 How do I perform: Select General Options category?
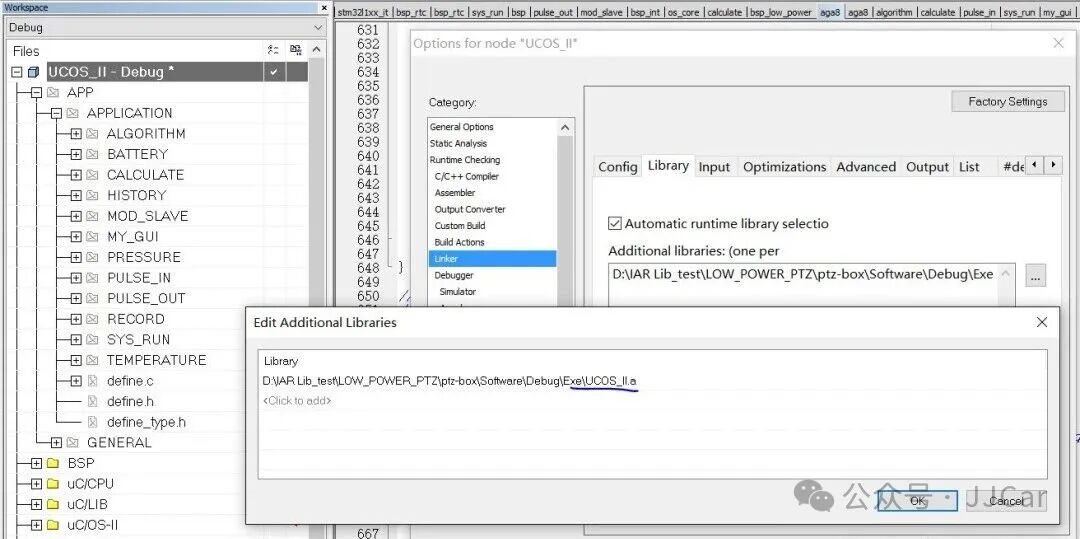tap(461, 127)
